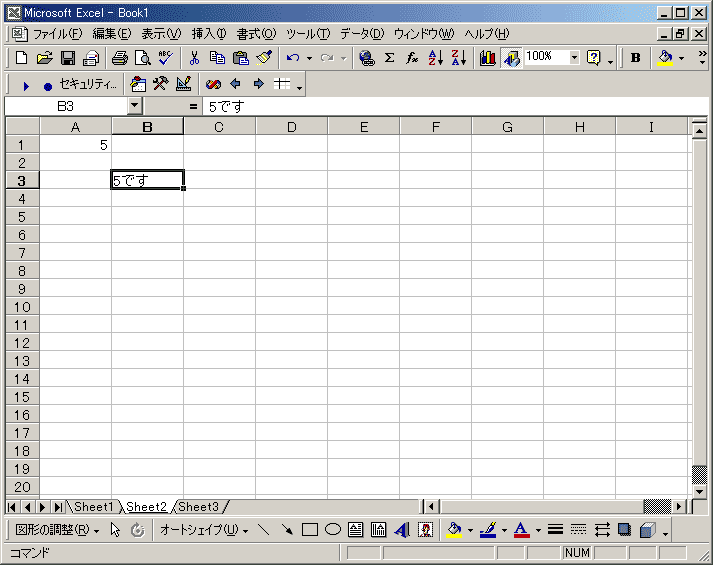Click the Copy icon
Viewport: 713px width, 565px height.
click(217, 58)
